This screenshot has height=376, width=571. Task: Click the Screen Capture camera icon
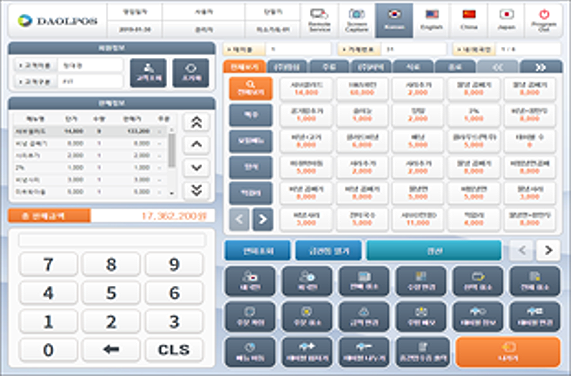tap(357, 15)
